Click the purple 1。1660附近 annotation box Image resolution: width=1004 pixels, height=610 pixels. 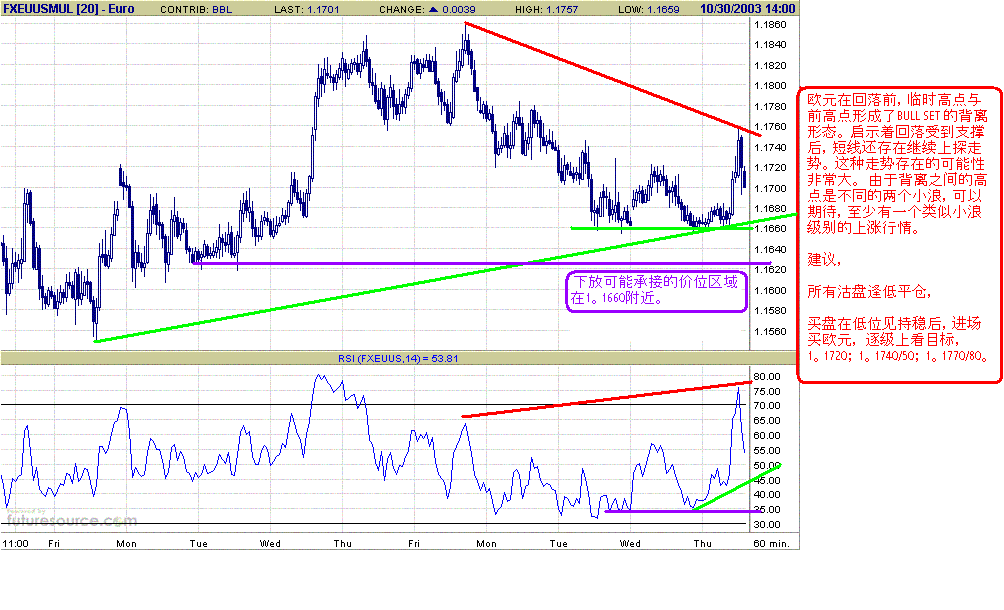coord(656,291)
